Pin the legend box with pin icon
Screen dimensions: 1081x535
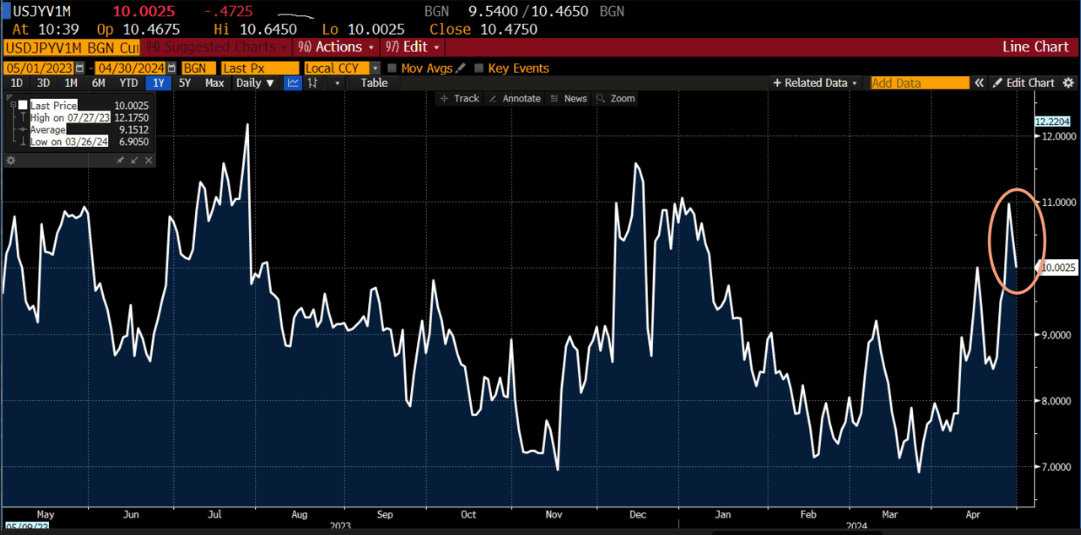pyautogui.click(x=120, y=160)
